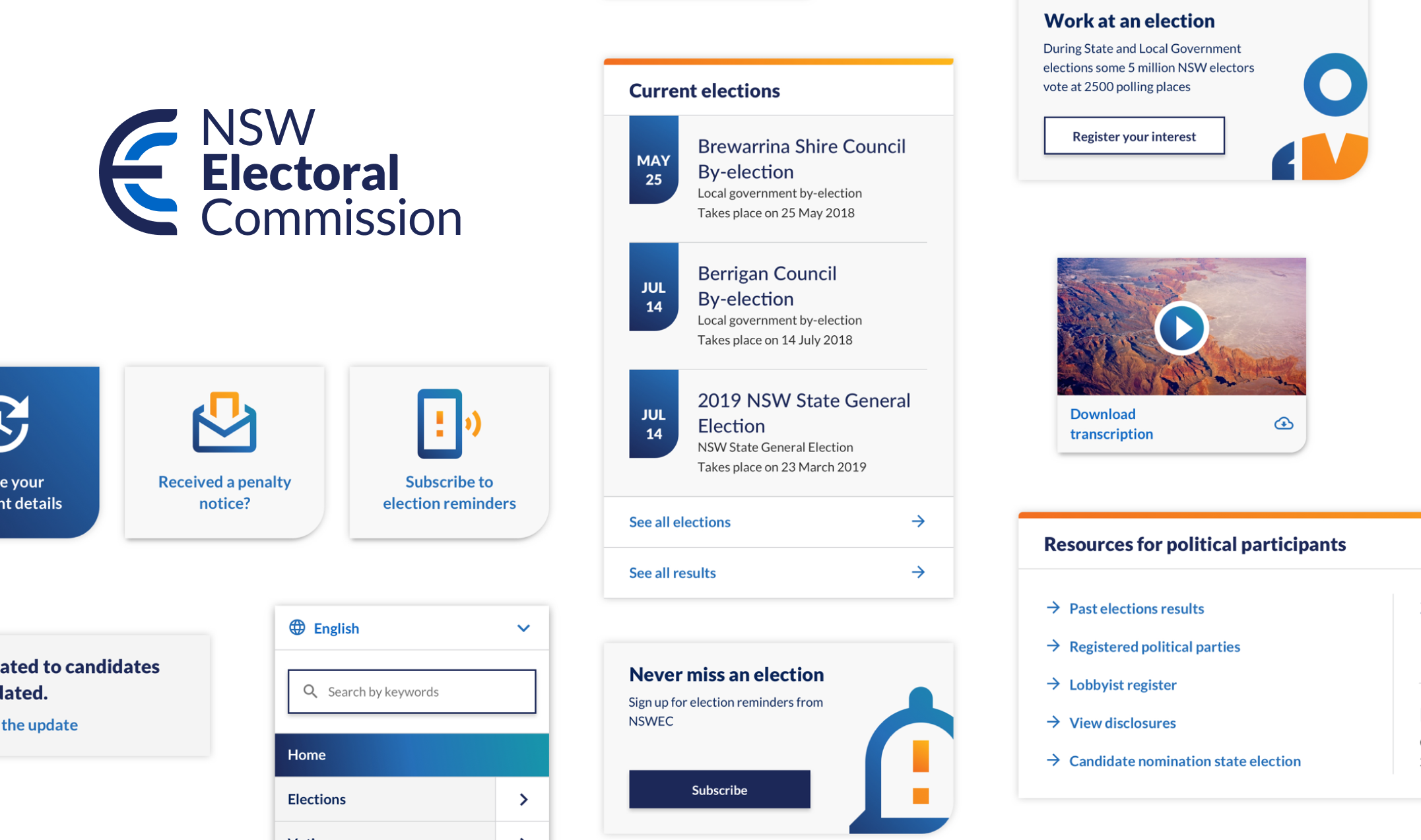1421x840 pixels.
Task: Open View disclosures link
Action: 1122,723
